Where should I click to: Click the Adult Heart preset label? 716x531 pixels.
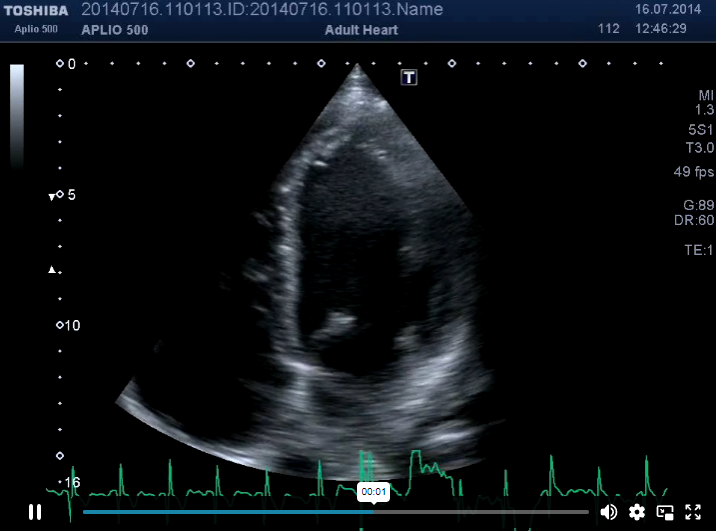tap(361, 30)
